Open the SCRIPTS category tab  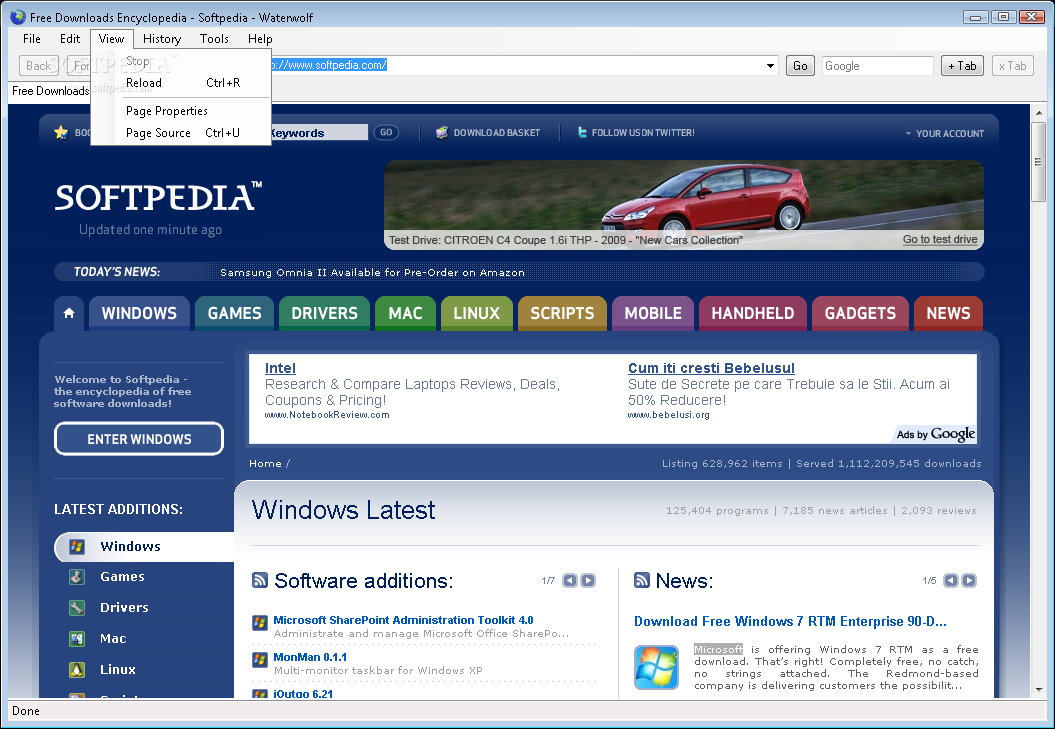562,313
